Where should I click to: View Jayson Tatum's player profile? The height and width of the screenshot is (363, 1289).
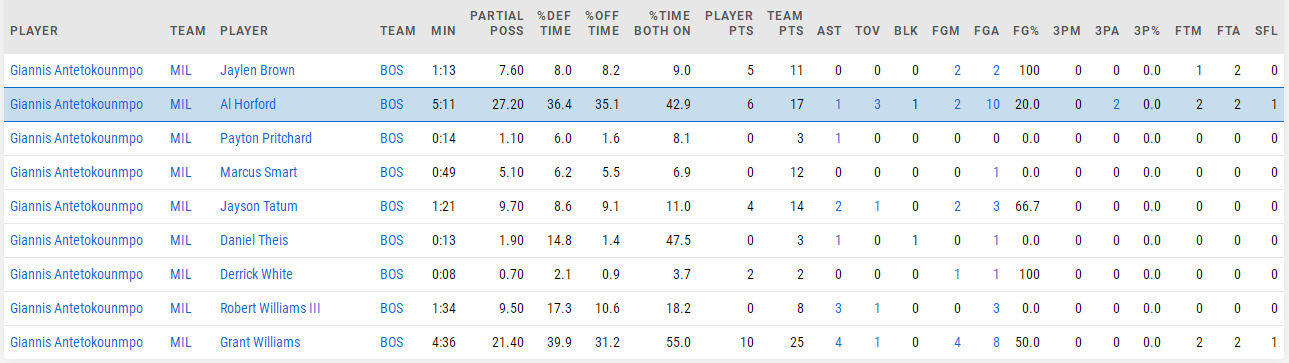(259, 207)
